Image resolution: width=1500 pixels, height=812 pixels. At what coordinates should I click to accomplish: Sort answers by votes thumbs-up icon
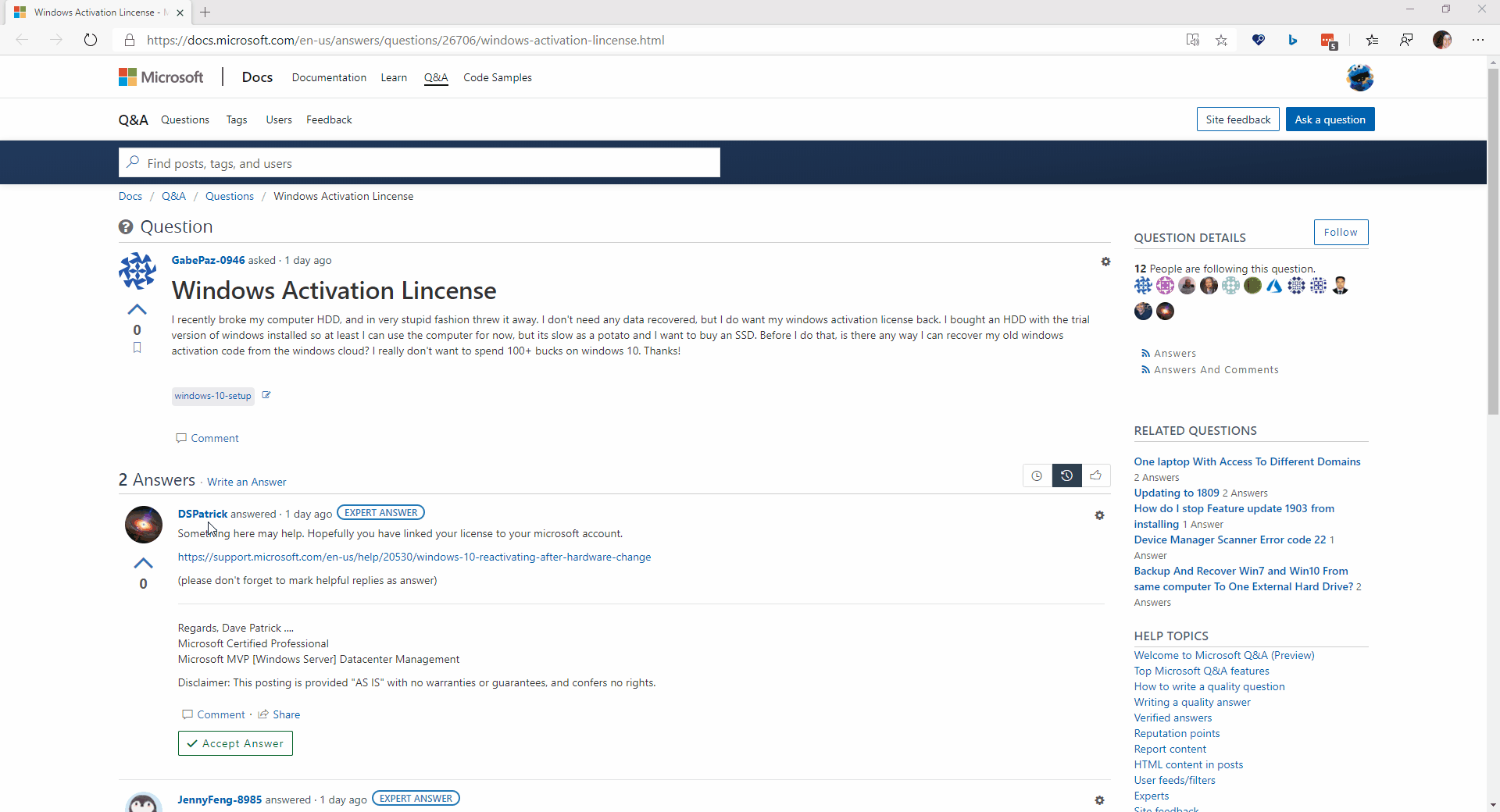tap(1096, 475)
